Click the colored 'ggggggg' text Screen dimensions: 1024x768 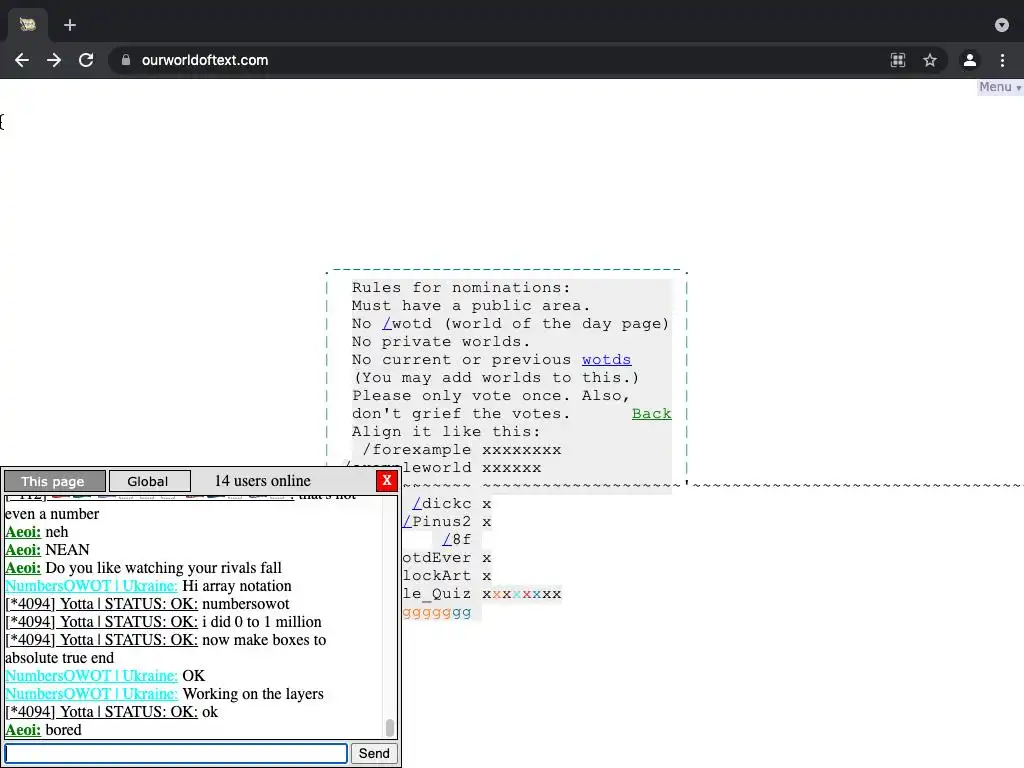pos(436,612)
